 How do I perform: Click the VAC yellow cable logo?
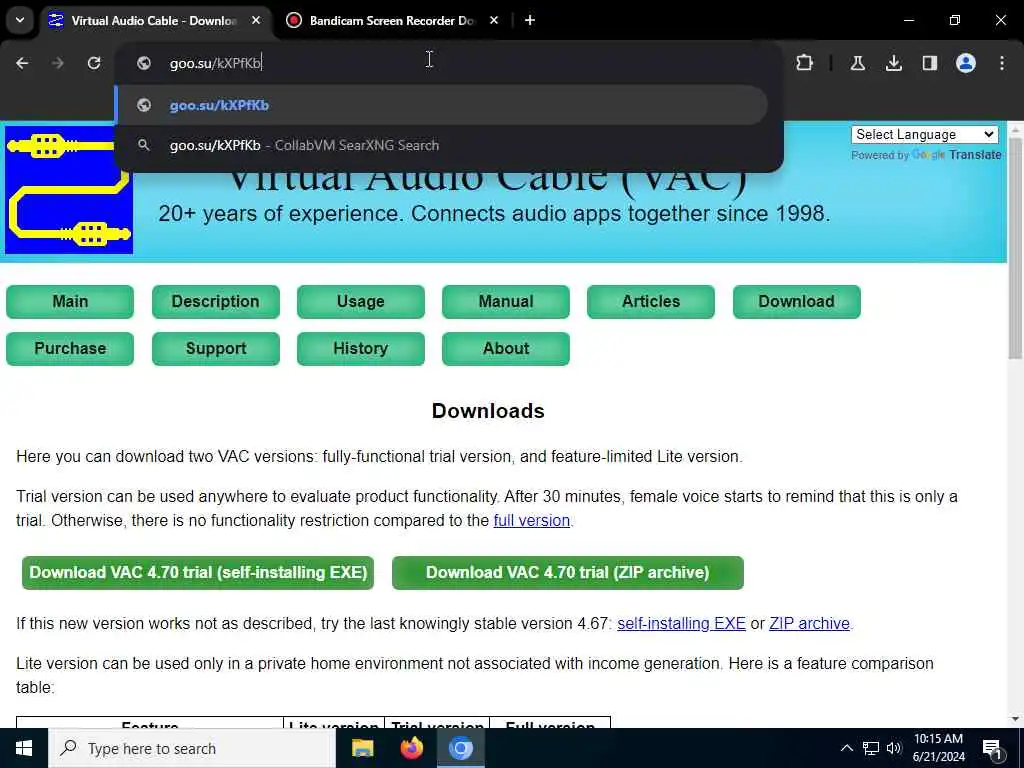tap(69, 189)
